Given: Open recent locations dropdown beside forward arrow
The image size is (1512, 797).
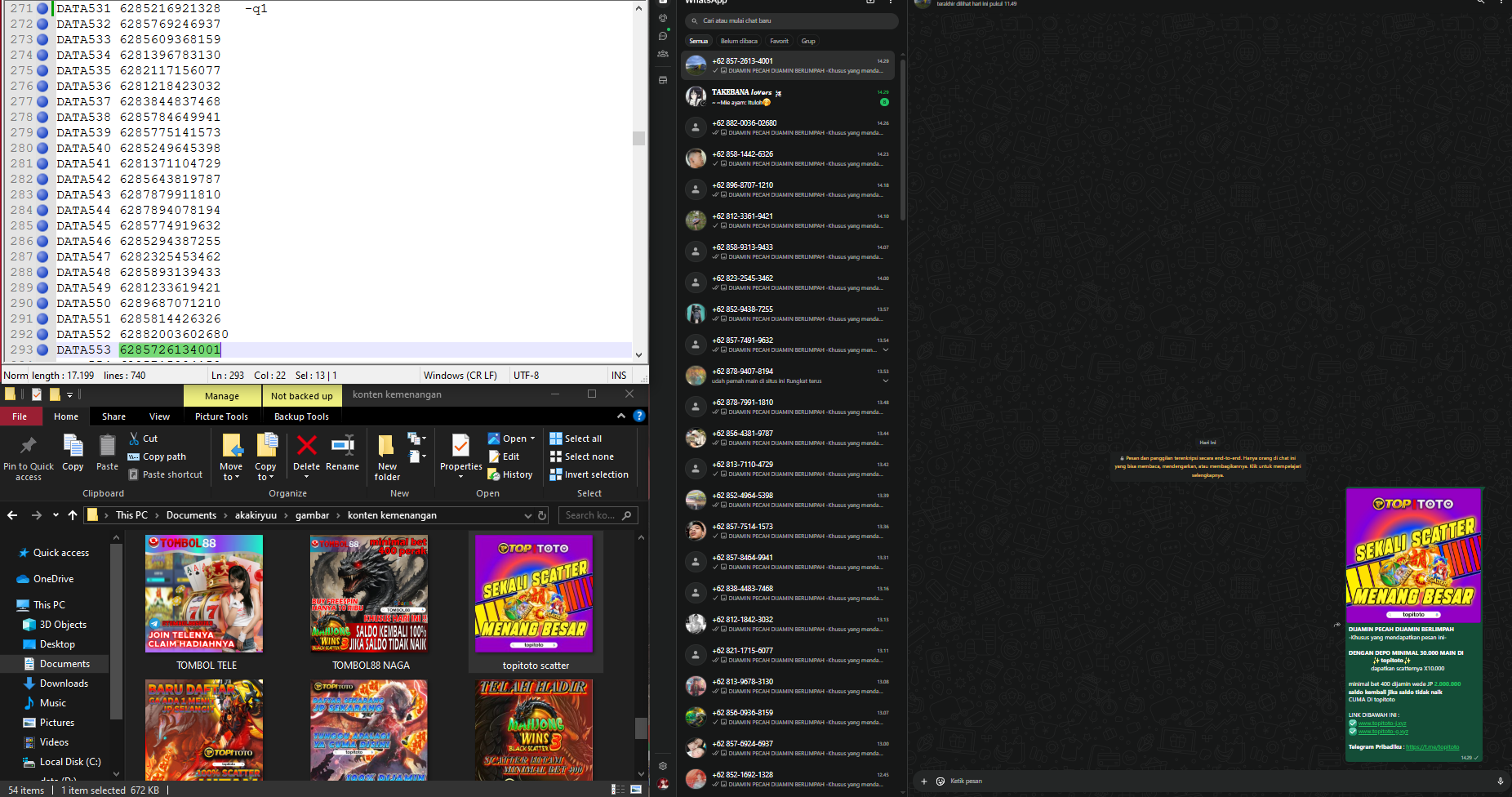Looking at the screenshot, I should (x=56, y=515).
